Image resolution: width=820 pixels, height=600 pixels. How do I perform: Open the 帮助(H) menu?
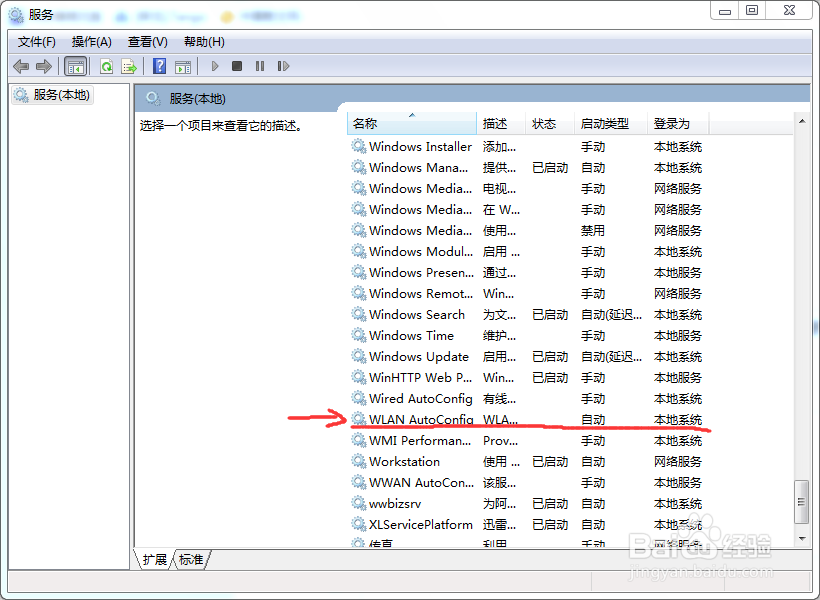[x=204, y=42]
